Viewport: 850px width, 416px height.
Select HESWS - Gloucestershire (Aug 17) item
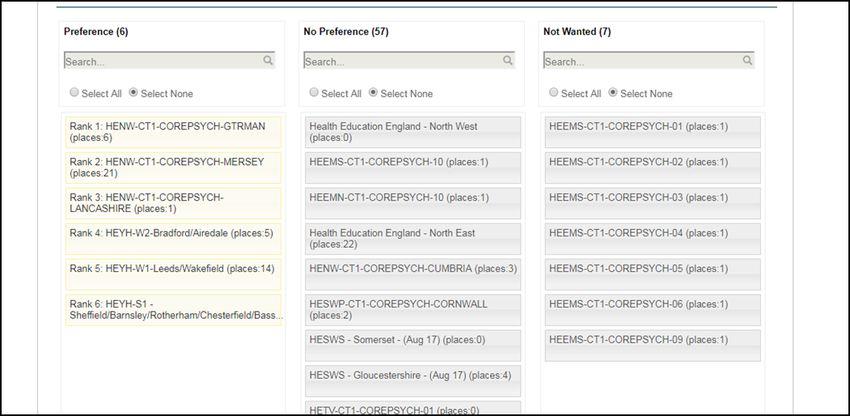click(x=413, y=381)
